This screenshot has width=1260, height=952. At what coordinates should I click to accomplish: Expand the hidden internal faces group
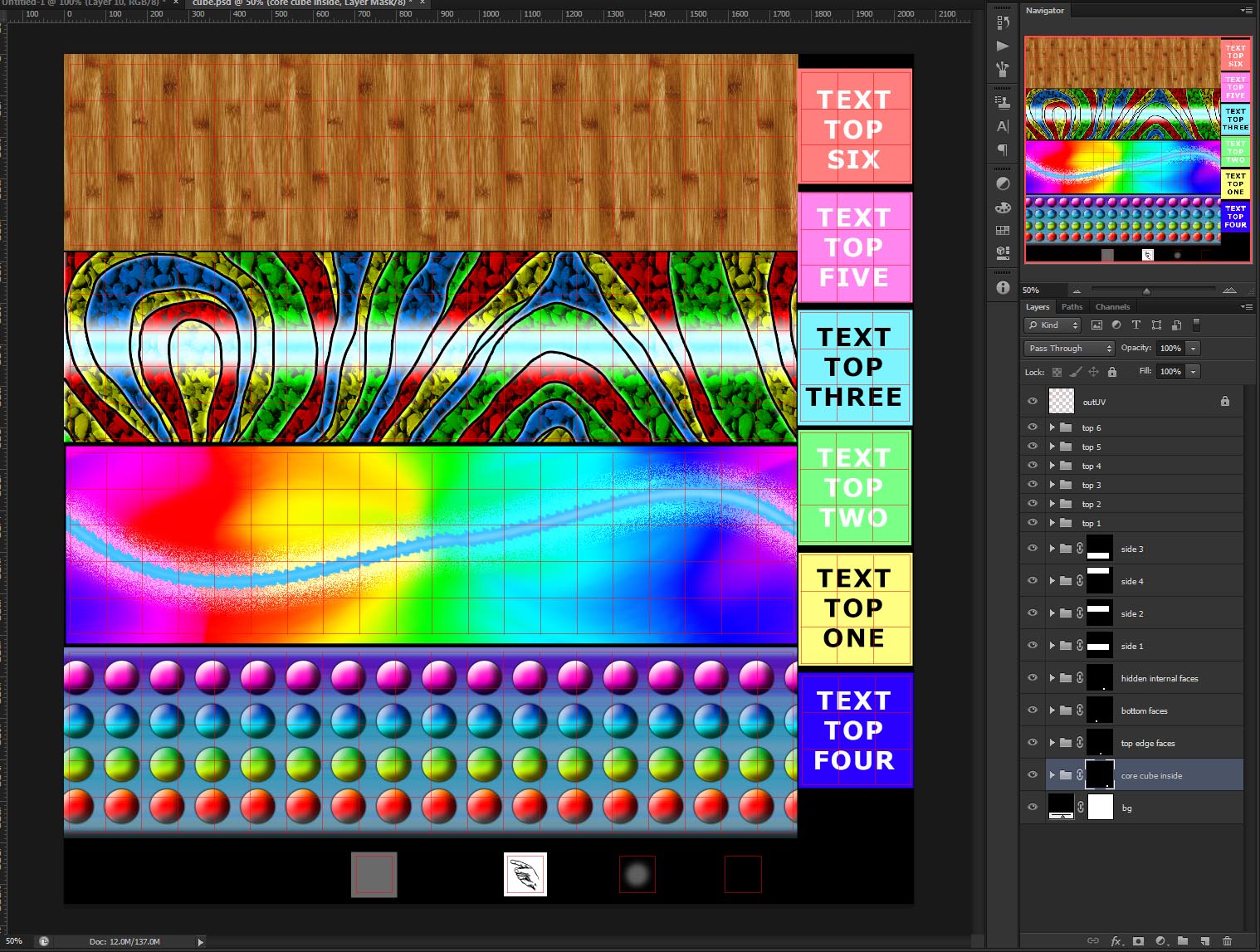(x=1052, y=678)
